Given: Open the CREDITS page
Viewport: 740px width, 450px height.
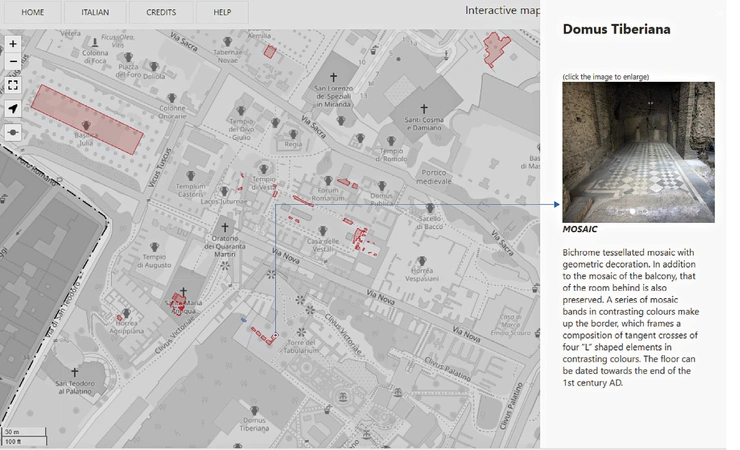Looking at the screenshot, I should (160, 12).
